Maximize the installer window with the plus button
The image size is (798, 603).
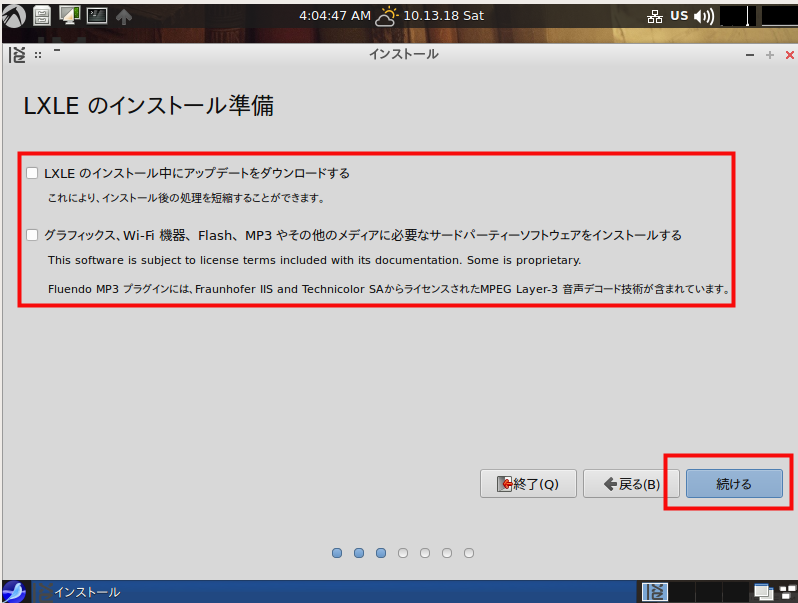[x=770, y=55]
